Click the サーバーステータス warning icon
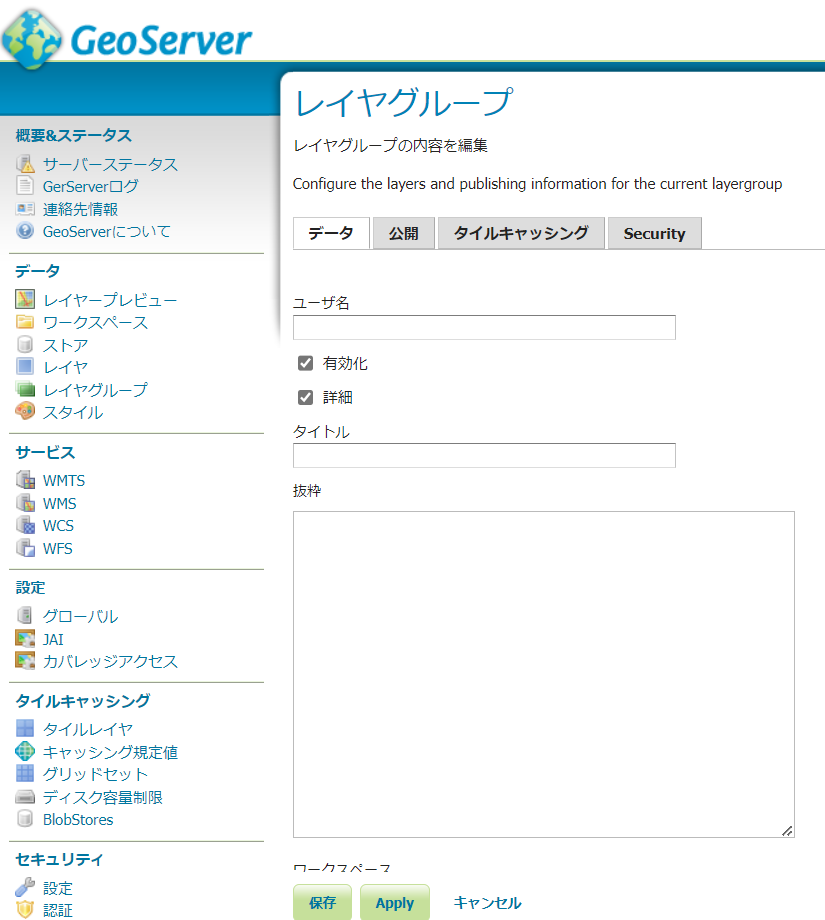This screenshot has width=825, height=920. click(25, 164)
